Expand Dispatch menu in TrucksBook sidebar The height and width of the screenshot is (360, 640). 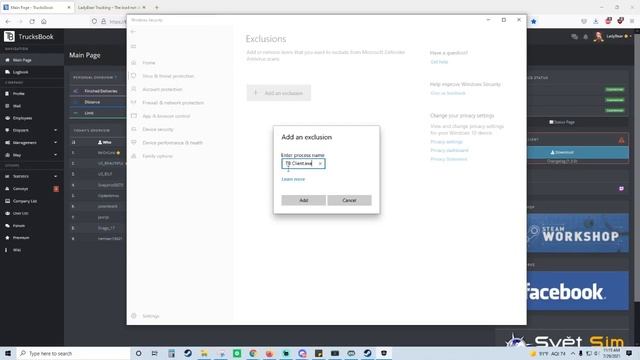(x=32, y=130)
